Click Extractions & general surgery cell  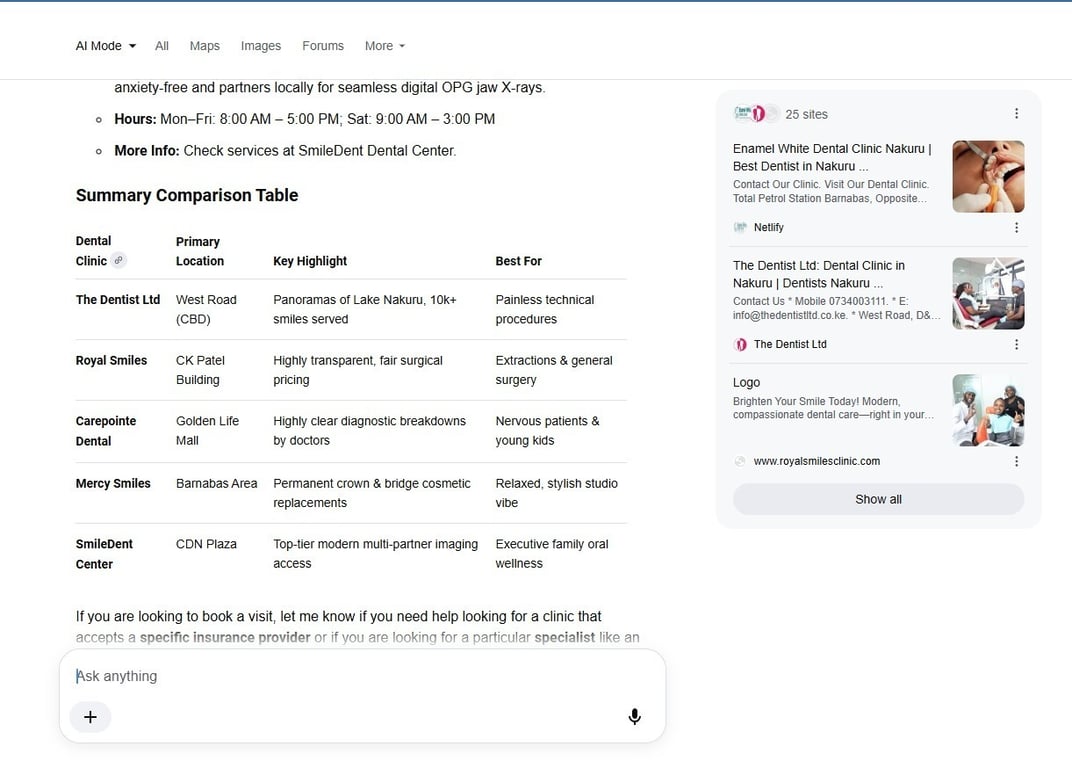click(x=554, y=370)
